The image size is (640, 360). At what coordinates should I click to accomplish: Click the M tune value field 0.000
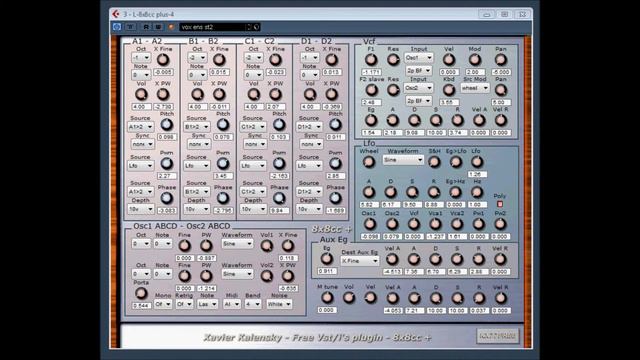(327, 310)
